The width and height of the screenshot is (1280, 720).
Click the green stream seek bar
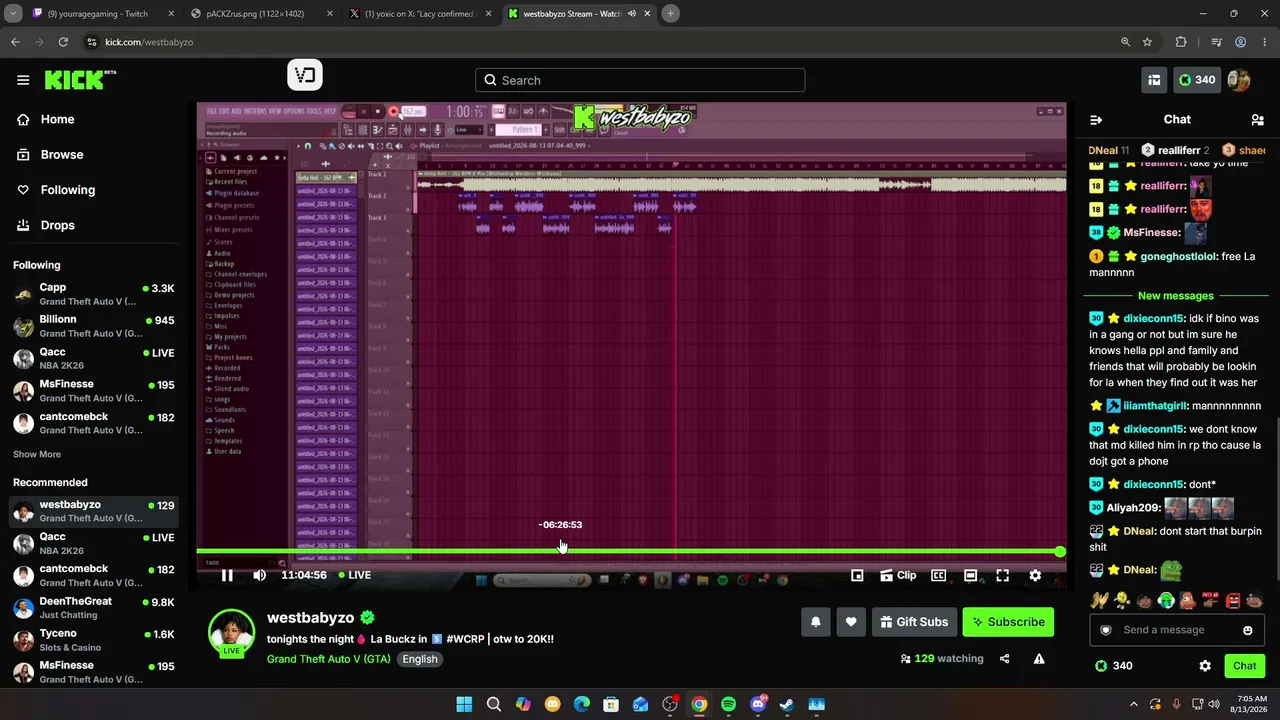[630, 551]
